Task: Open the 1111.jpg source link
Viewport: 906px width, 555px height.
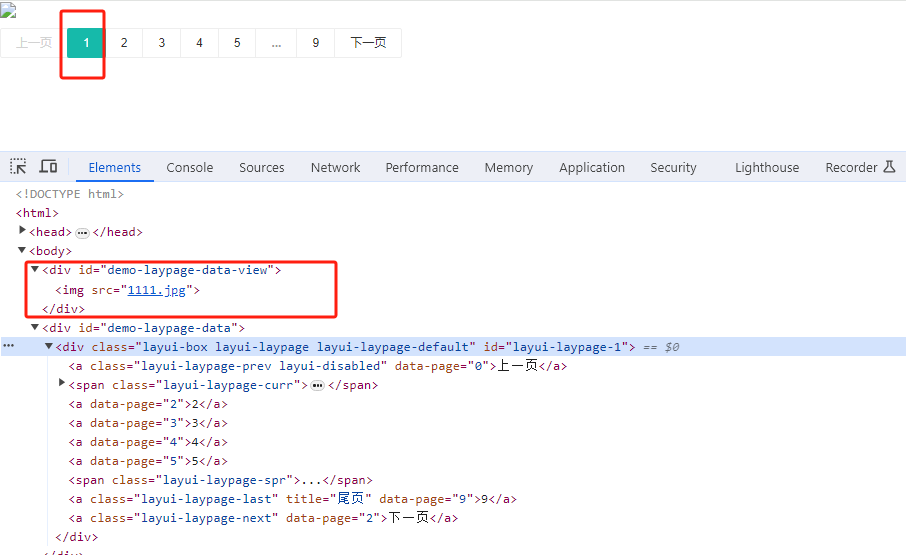Action: [157, 290]
